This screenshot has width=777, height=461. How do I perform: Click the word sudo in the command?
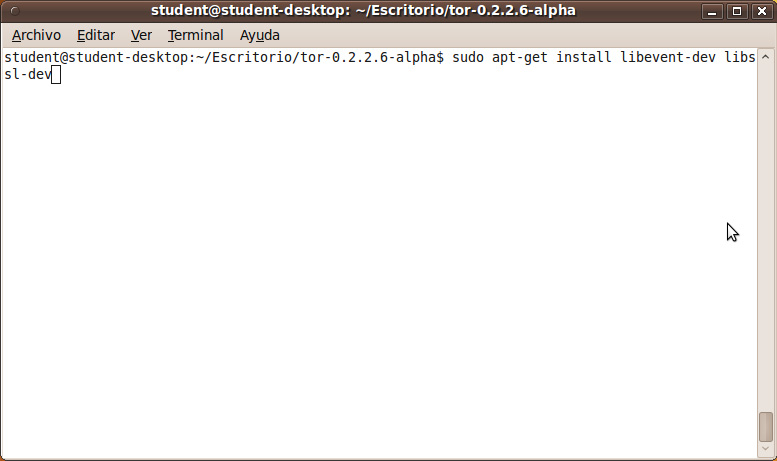(x=468, y=58)
